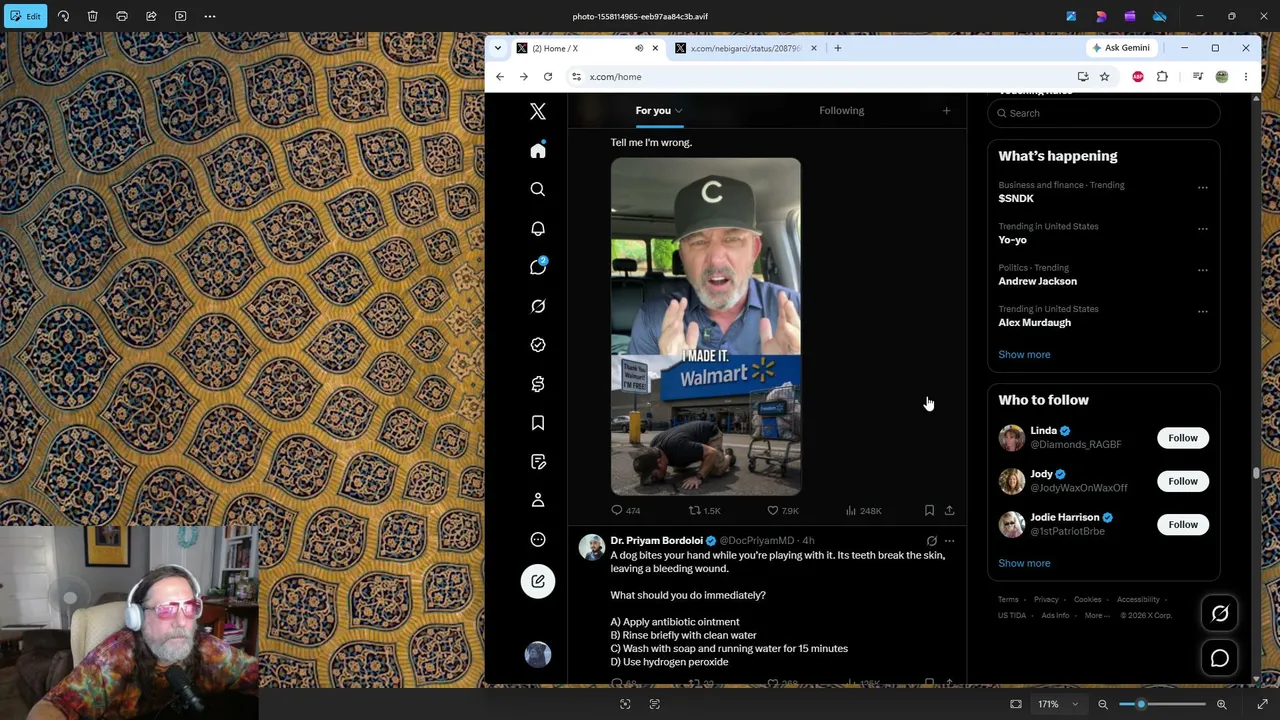
Task: Open Chrome media controls
Action: [x=1197, y=77]
